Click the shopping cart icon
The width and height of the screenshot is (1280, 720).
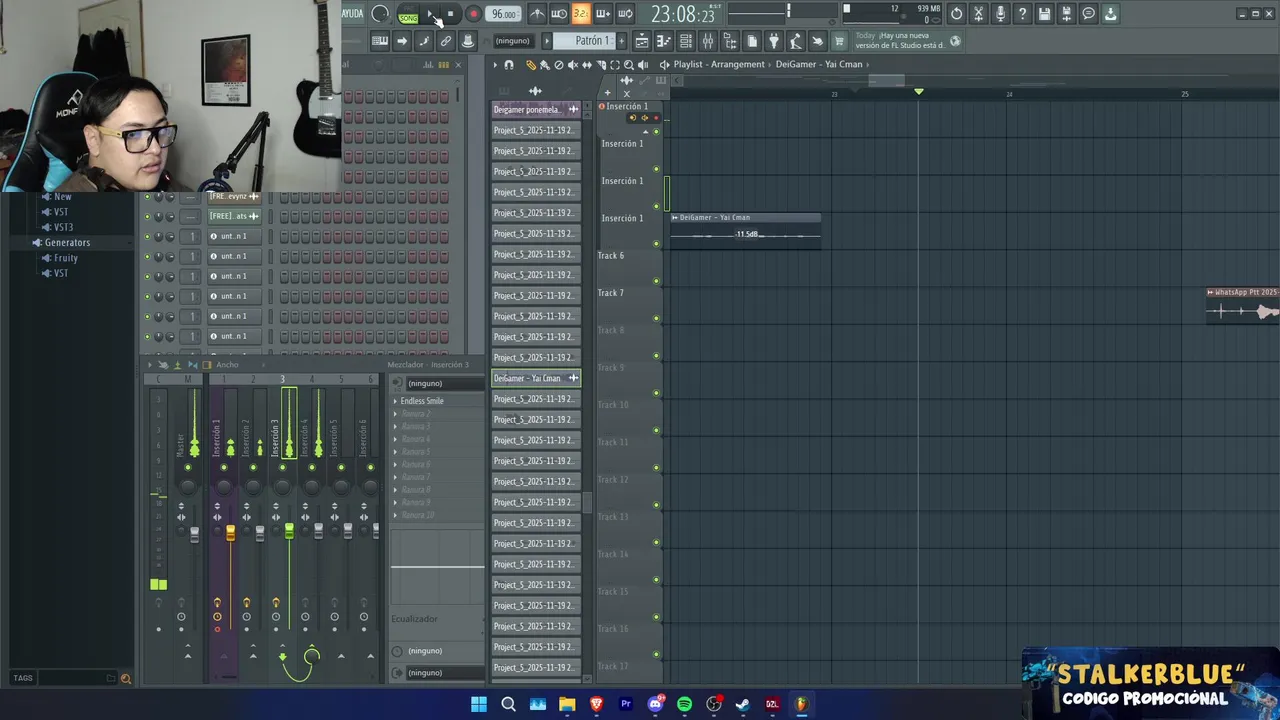click(839, 41)
